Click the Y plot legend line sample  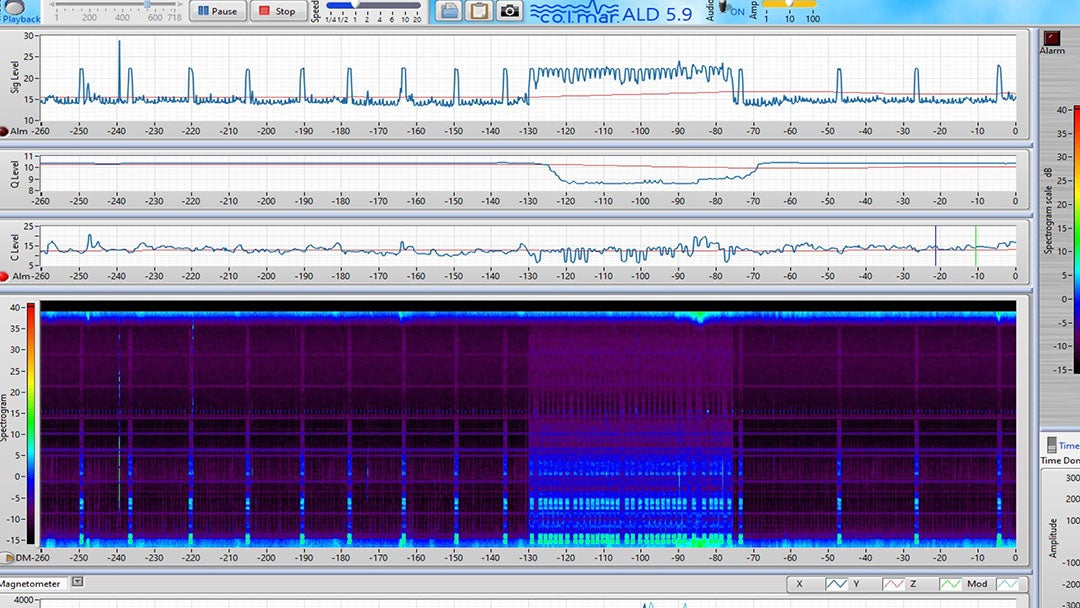click(893, 584)
